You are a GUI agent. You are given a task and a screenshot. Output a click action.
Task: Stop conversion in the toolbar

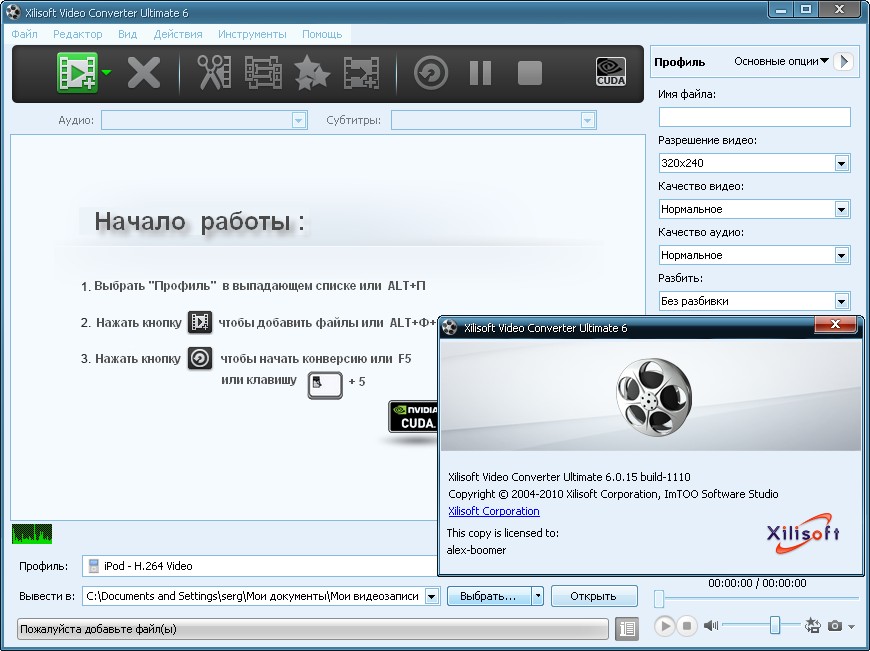tap(530, 73)
